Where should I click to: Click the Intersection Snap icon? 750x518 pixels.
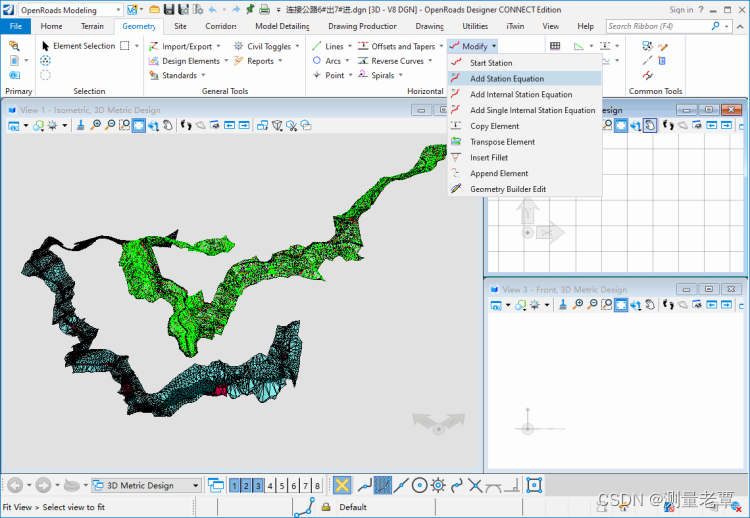tap(475, 485)
